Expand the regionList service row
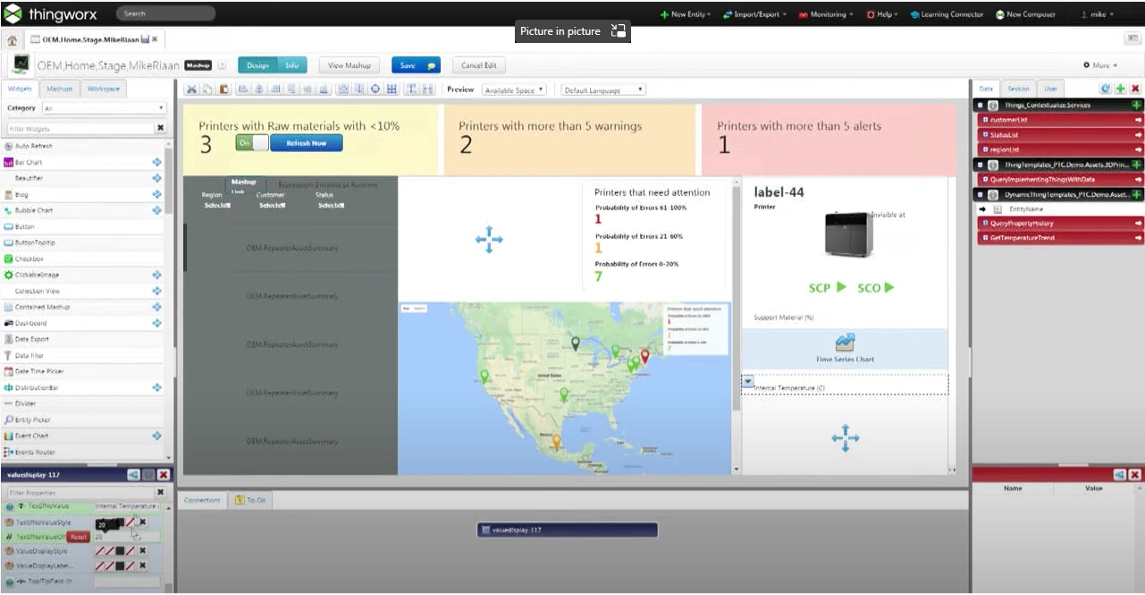The height and width of the screenshot is (595, 1145). click(985, 149)
